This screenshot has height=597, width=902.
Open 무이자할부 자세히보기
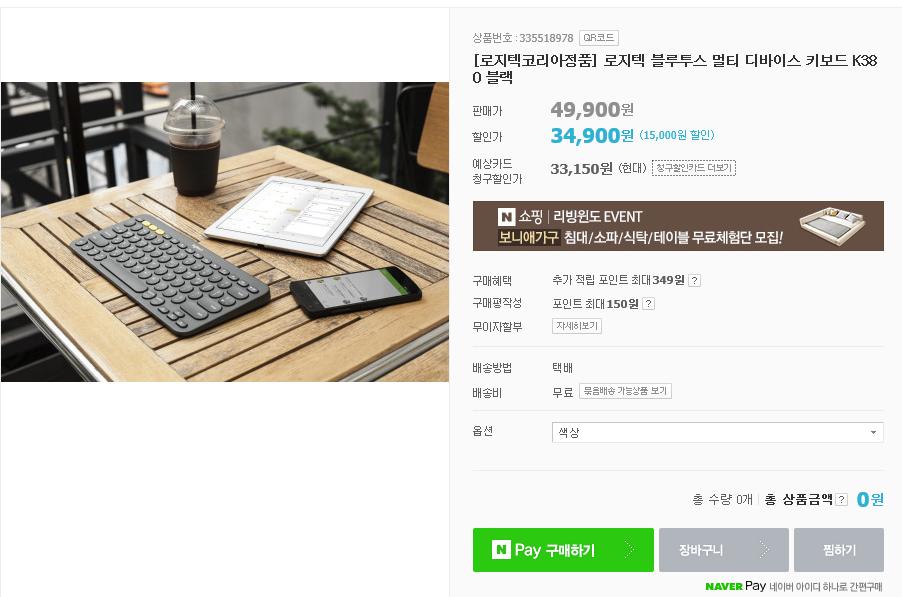point(577,326)
